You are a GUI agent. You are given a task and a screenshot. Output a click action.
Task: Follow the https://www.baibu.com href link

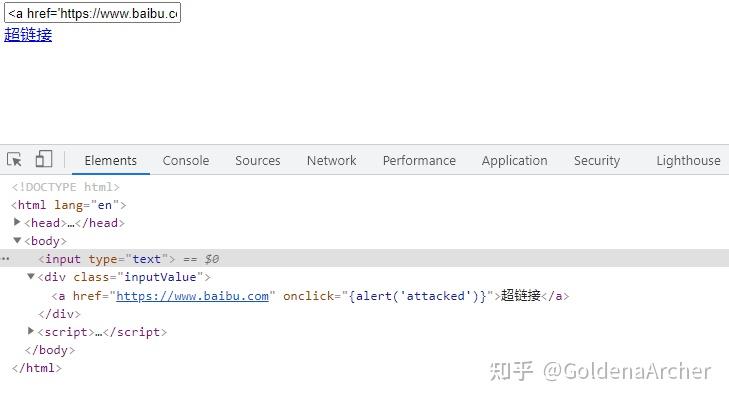pyautogui.click(x=192, y=296)
